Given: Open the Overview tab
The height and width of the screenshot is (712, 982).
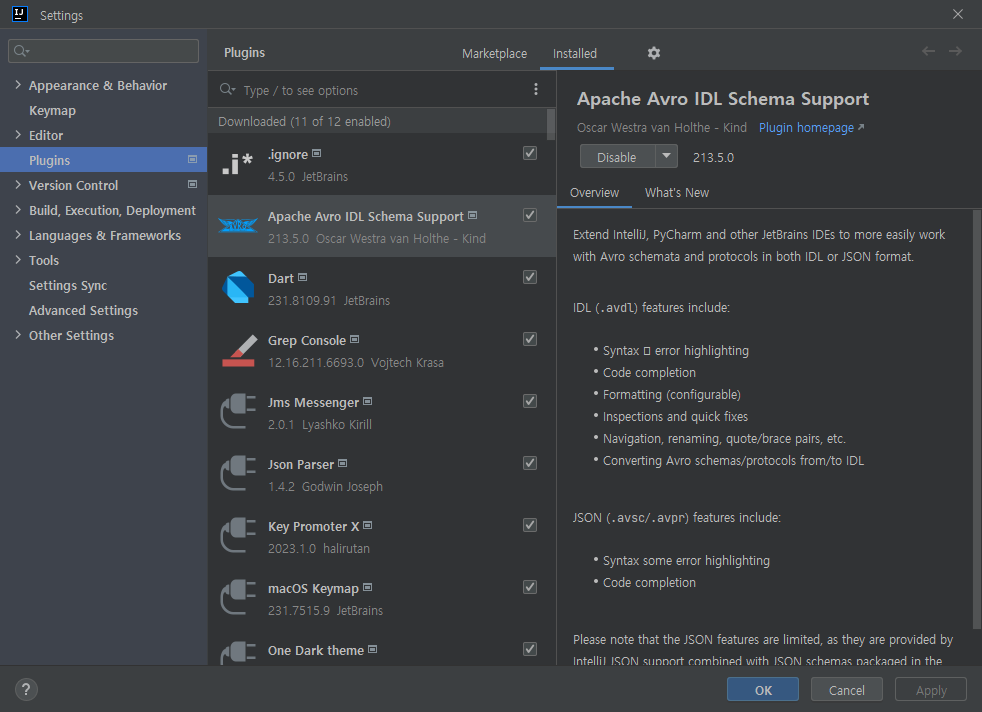Looking at the screenshot, I should [594, 193].
